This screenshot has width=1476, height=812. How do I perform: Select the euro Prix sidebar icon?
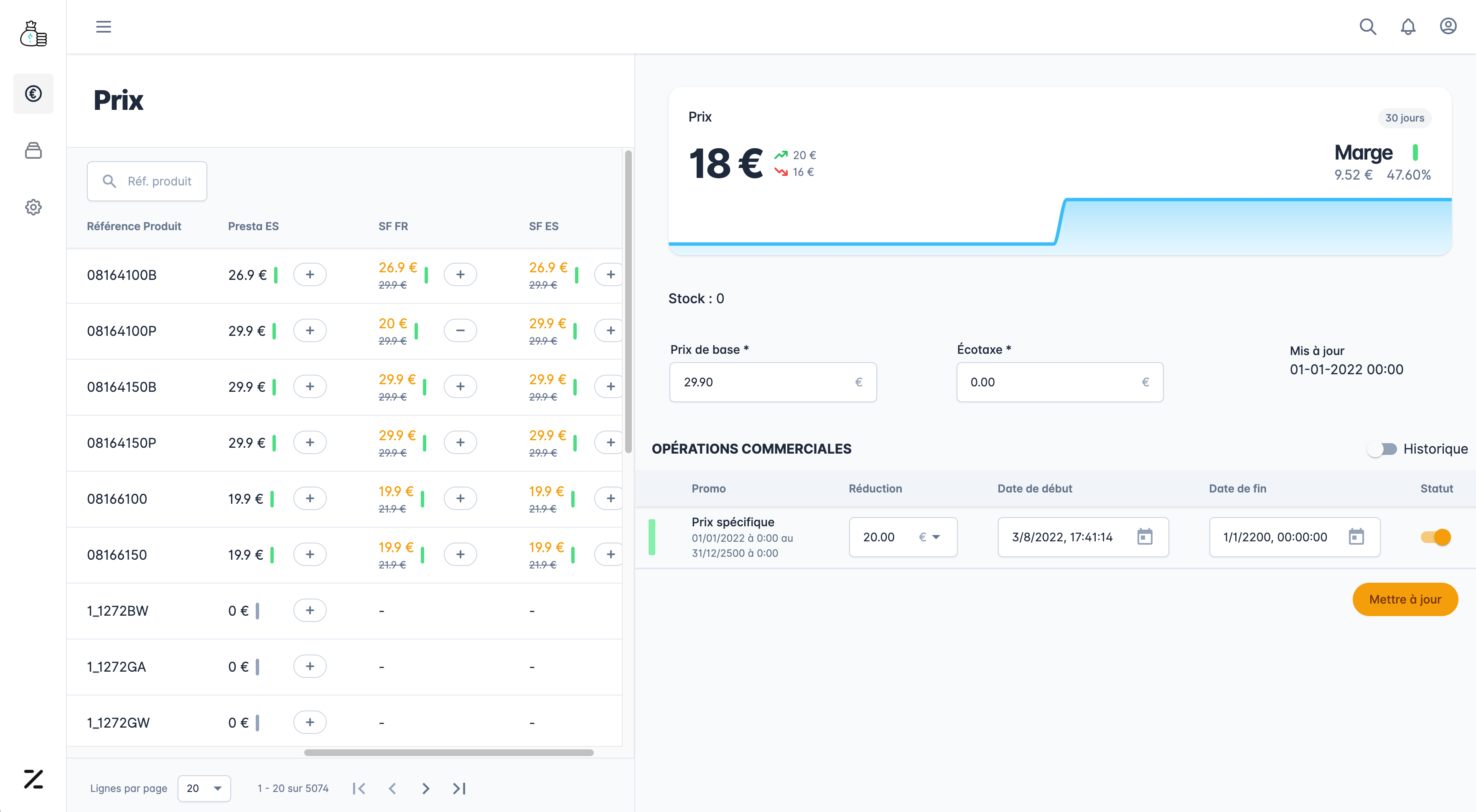33,93
